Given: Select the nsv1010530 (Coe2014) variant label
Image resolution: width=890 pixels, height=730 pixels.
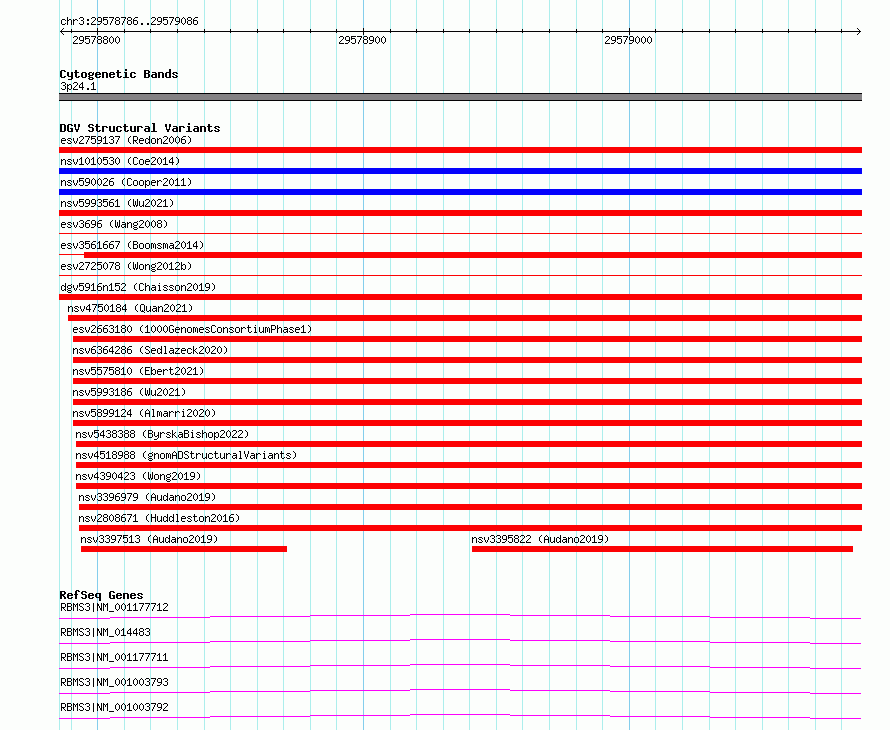Looking at the screenshot, I should [120, 161].
